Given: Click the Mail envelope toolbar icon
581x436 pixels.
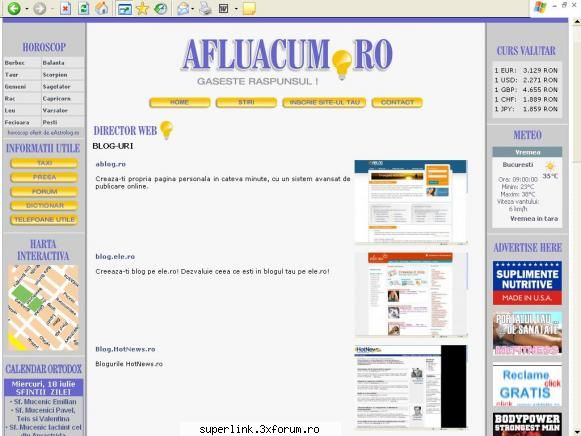Looking at the screenshot, I should [x=183, y=9].
